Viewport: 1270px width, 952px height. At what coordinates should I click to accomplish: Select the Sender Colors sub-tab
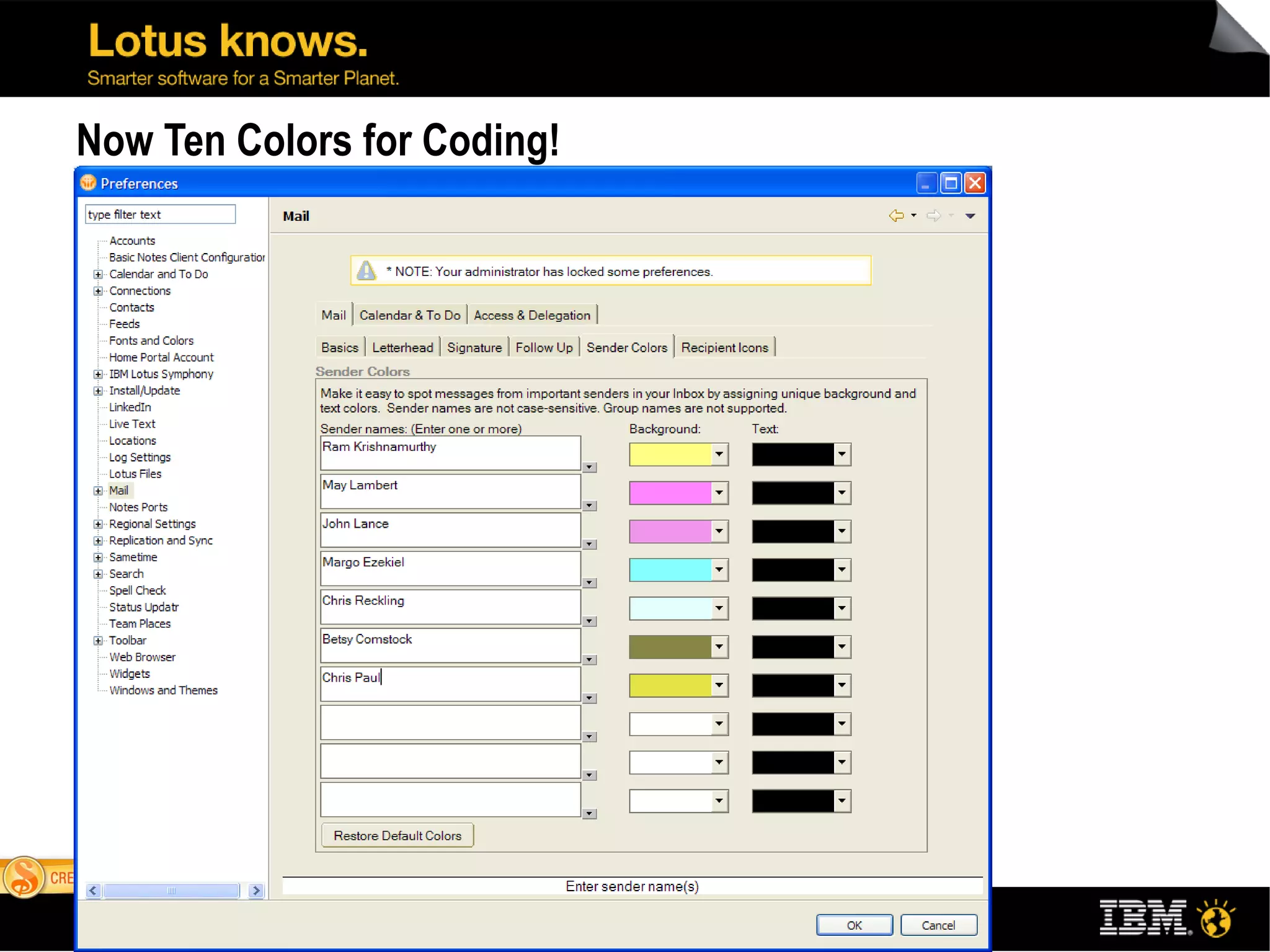pyautogui.click(x=627, y=347)
